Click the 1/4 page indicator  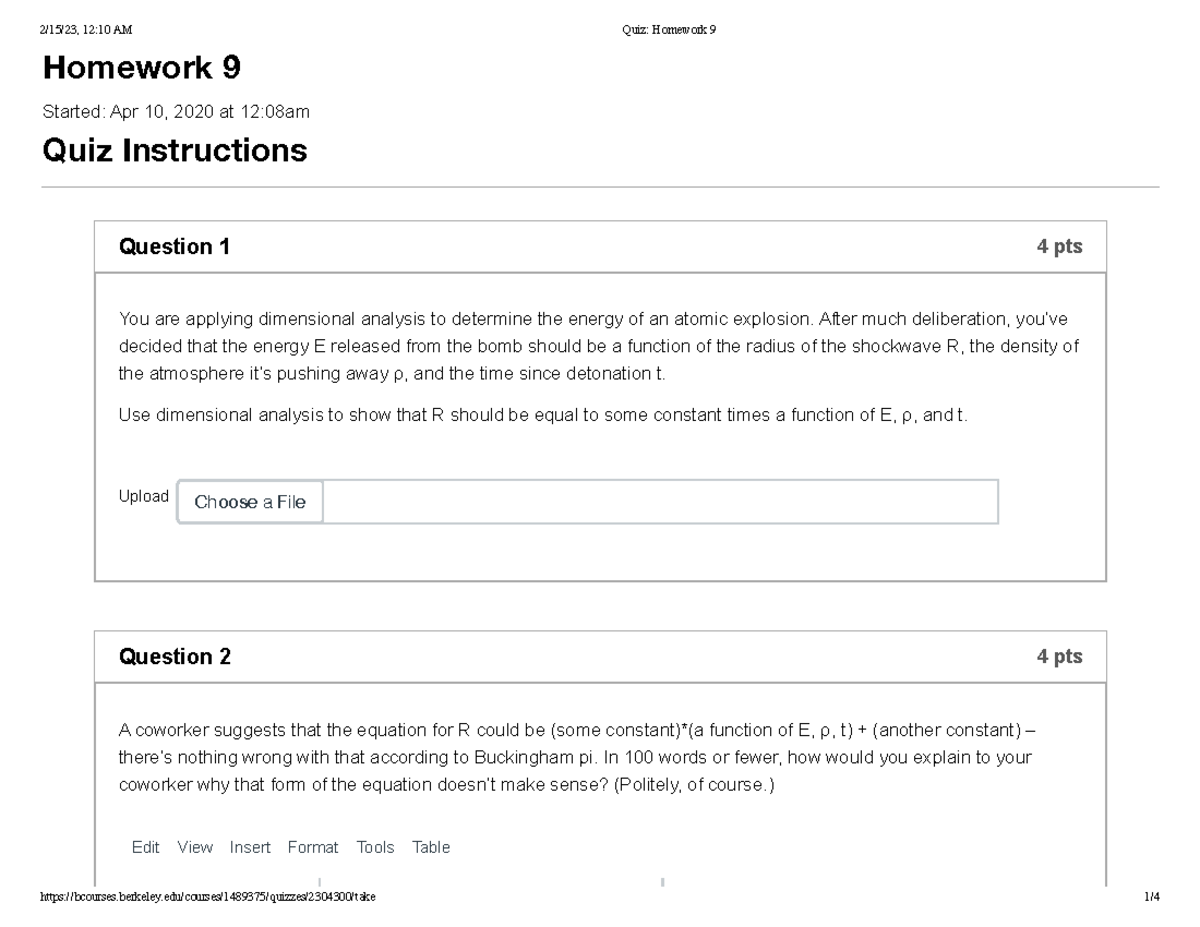tap(1154, 898)
